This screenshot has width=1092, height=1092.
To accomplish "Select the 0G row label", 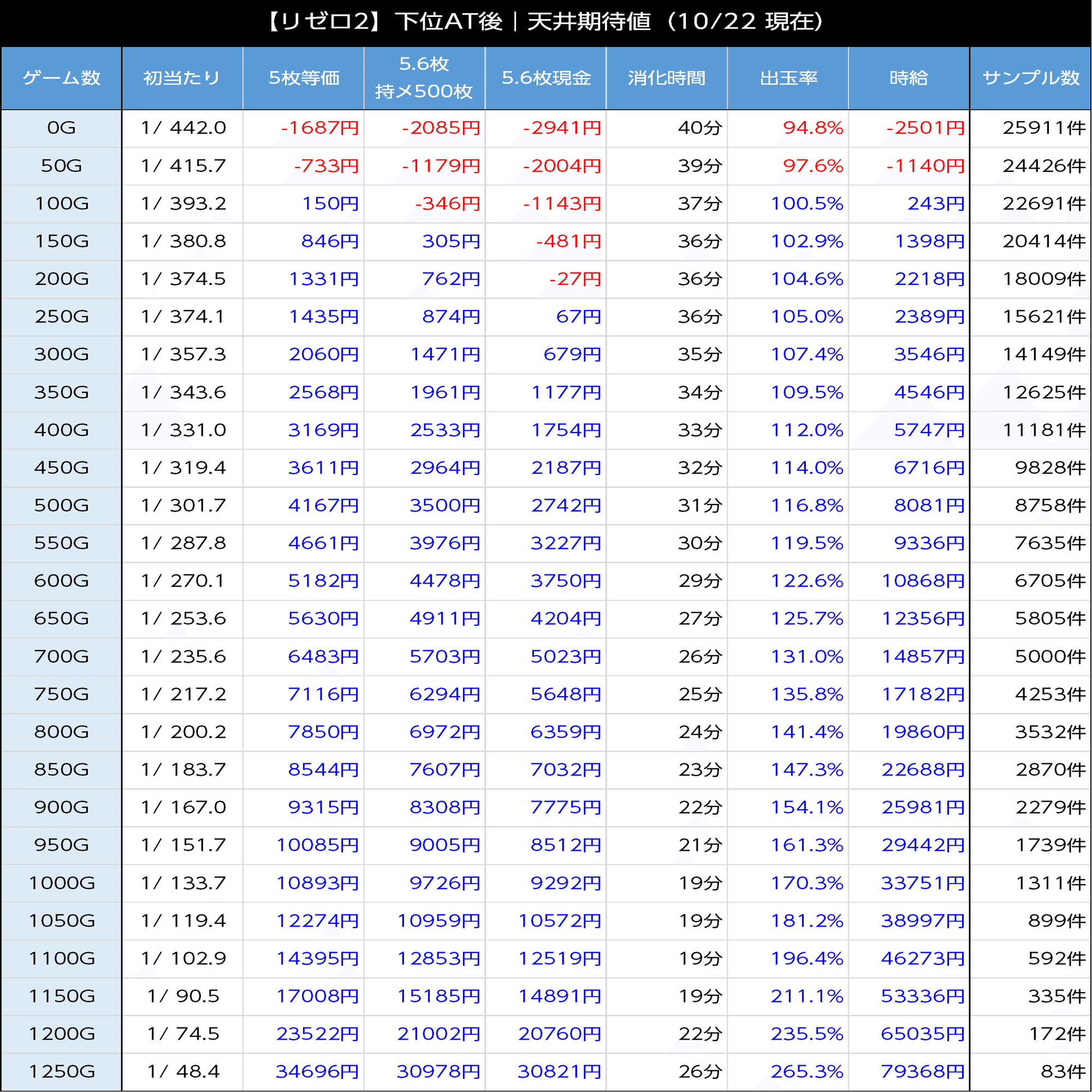I will click(61, 128).
